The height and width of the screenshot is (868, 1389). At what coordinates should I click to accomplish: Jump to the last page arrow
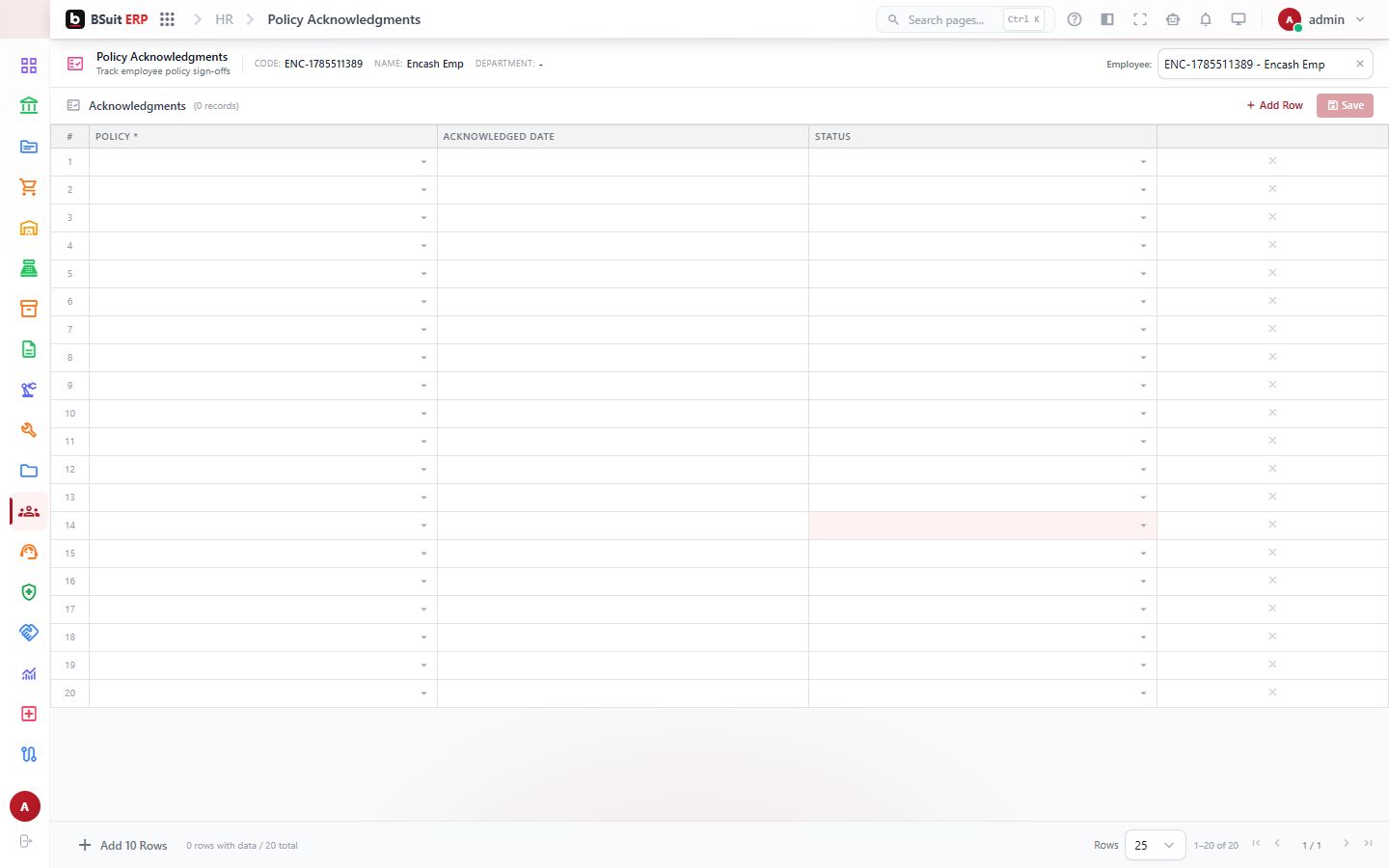tap(1368, 844)
